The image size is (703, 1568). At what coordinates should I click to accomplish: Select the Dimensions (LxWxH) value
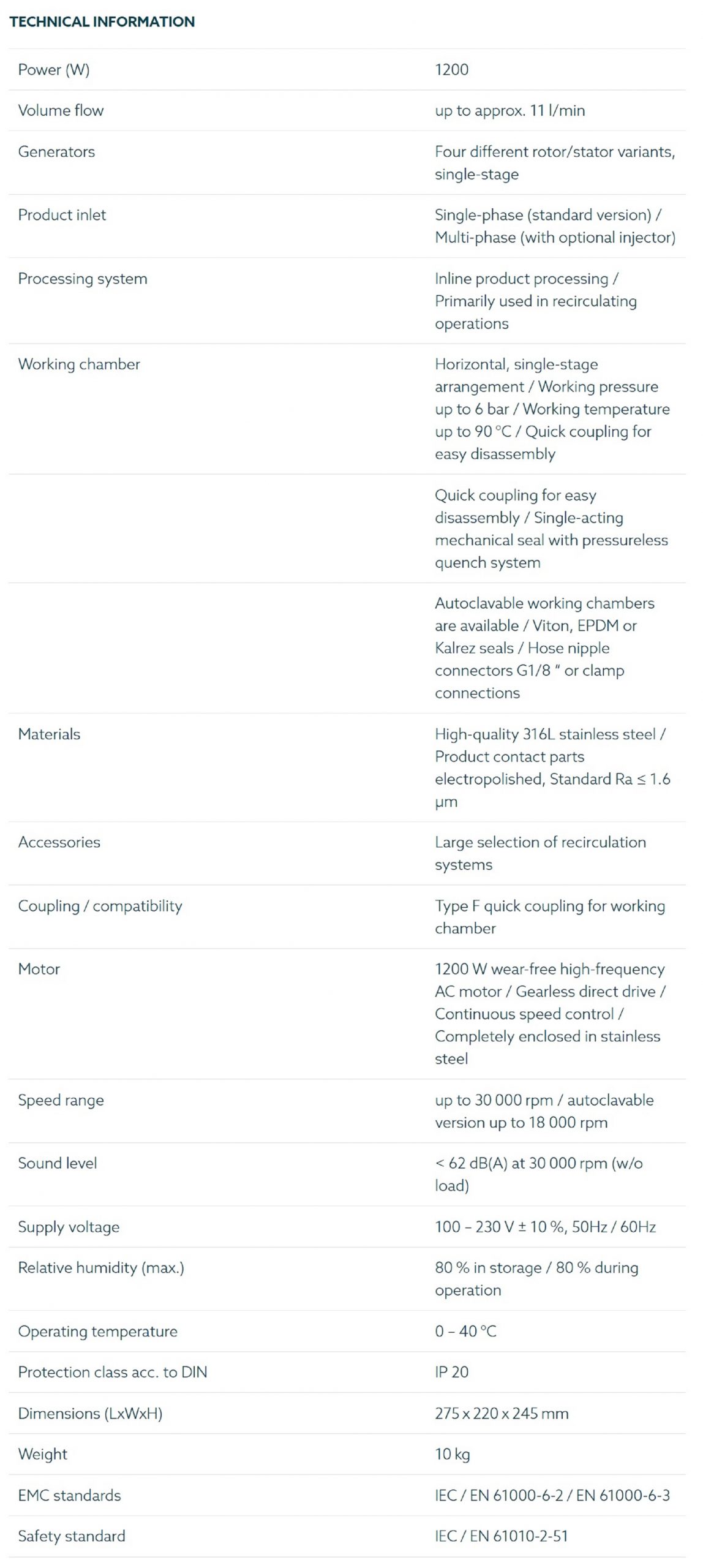[502, 1413]
